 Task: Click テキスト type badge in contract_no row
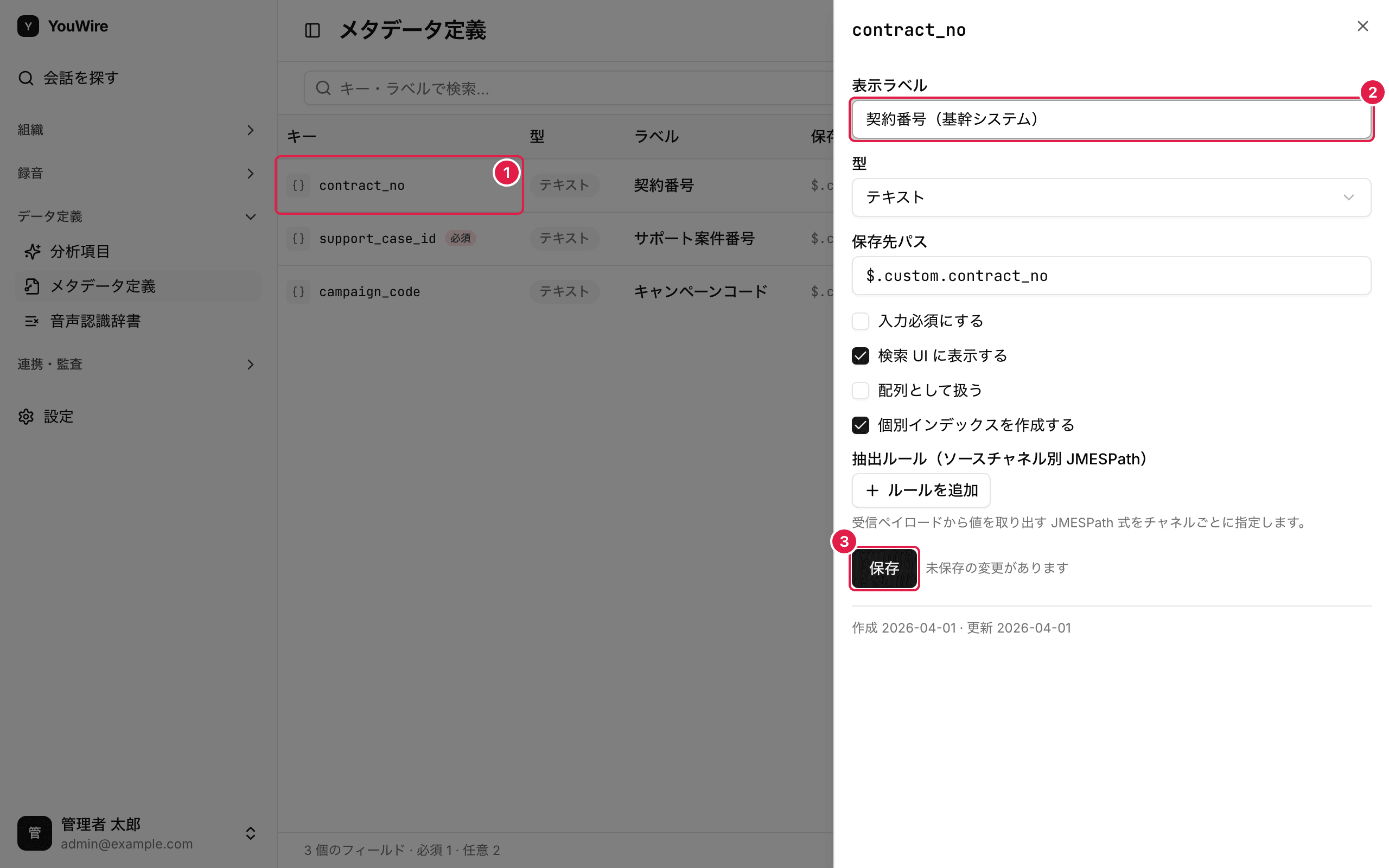click(564, 186)
